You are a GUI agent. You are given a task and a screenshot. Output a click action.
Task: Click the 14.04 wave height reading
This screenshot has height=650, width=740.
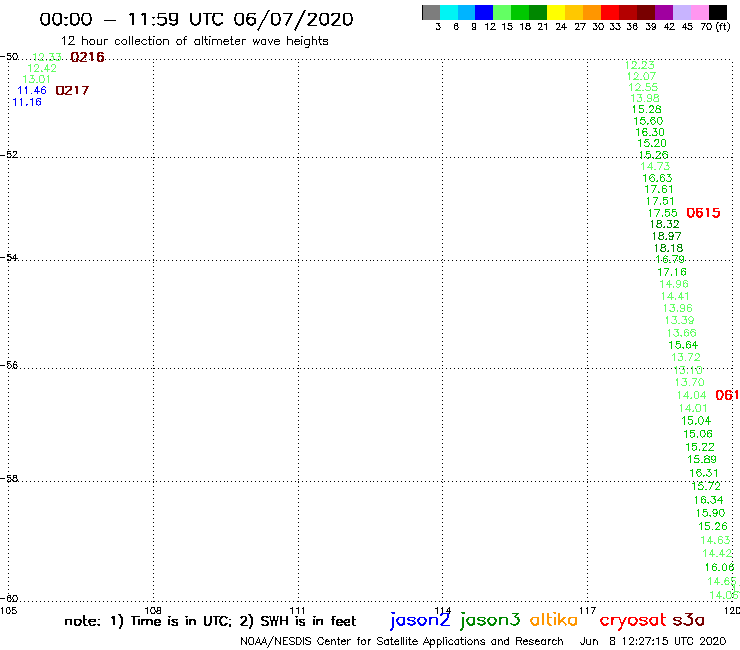click(692, 395)
